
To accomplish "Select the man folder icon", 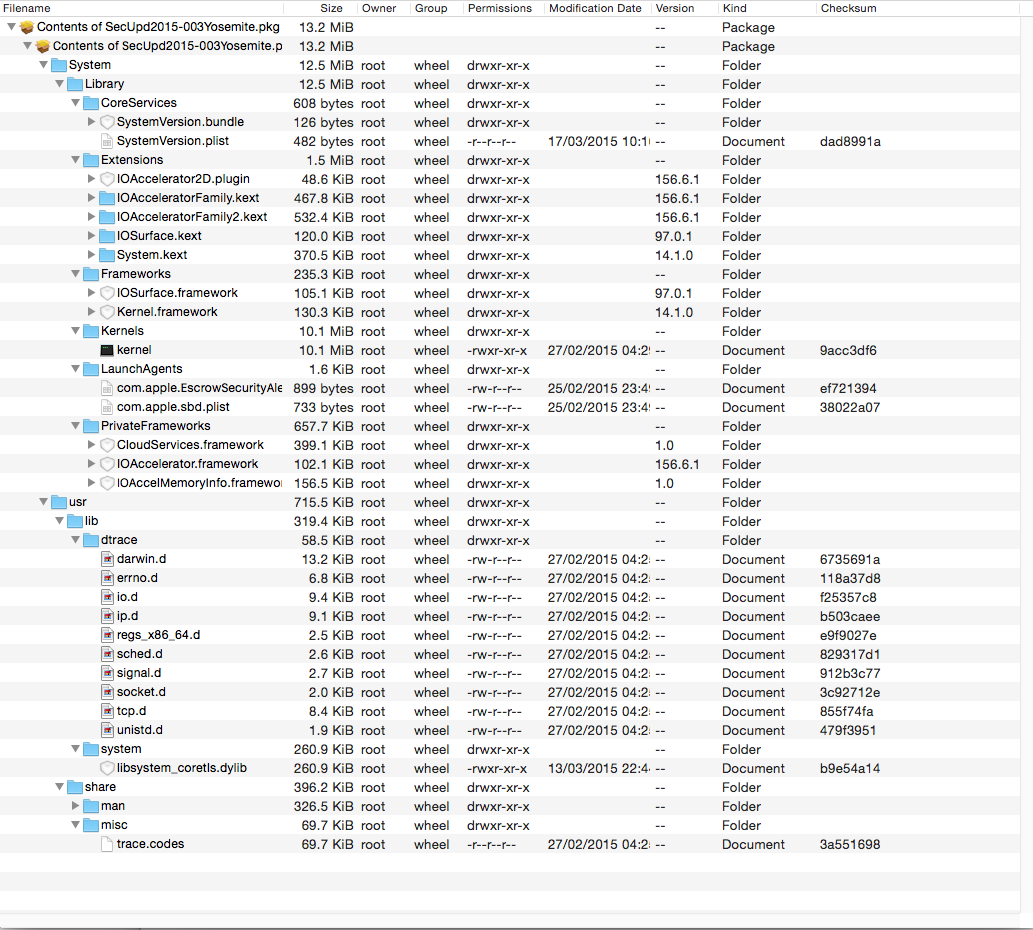I will point(91,806).
